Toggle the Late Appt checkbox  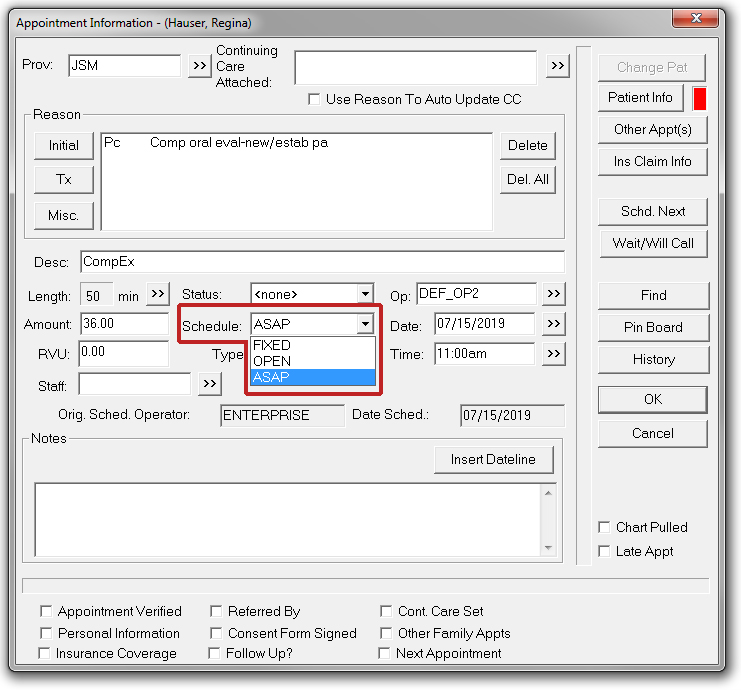pos(604,551)
